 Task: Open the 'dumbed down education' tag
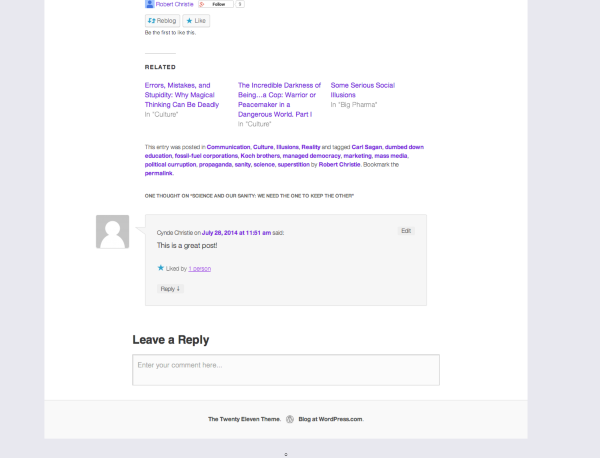[404, 147]
